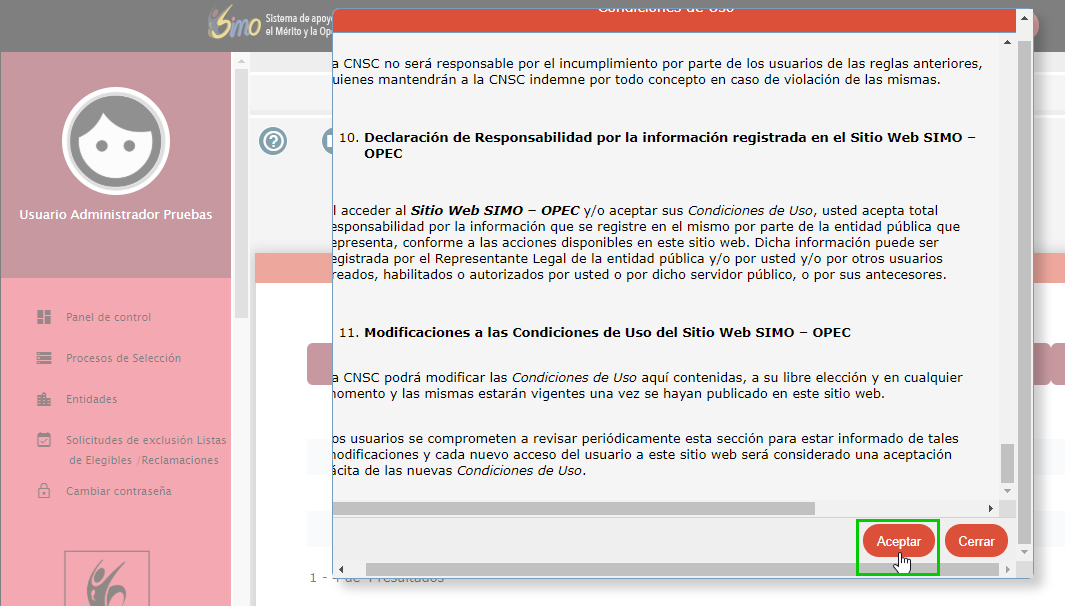Open Procesos de Selección menu item
The image size is (1065, 606).
(x=123, y=358)
